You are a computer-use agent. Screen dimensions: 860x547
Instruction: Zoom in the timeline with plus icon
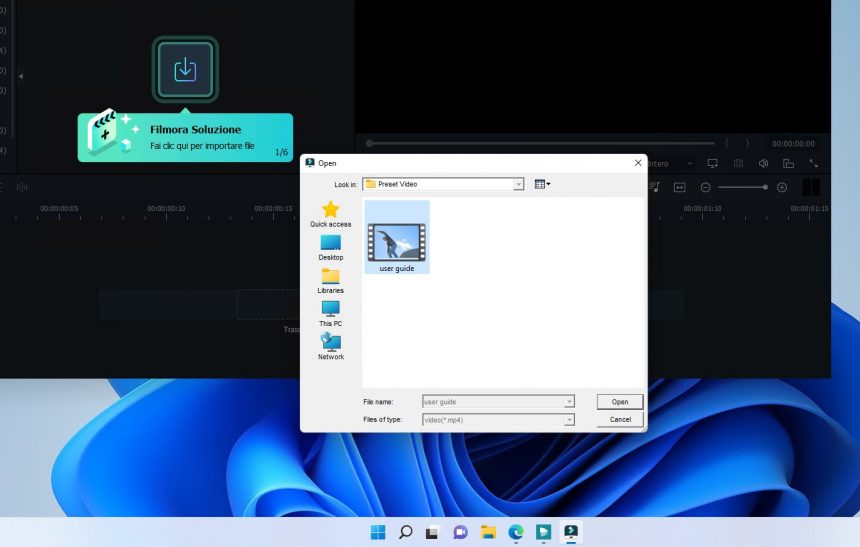click(x=782, y=188)
